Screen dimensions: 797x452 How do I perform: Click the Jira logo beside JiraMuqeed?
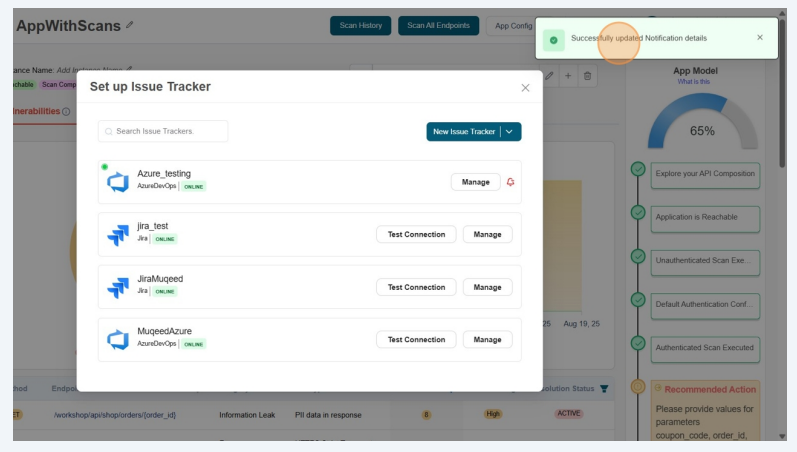tap(118, 287)
